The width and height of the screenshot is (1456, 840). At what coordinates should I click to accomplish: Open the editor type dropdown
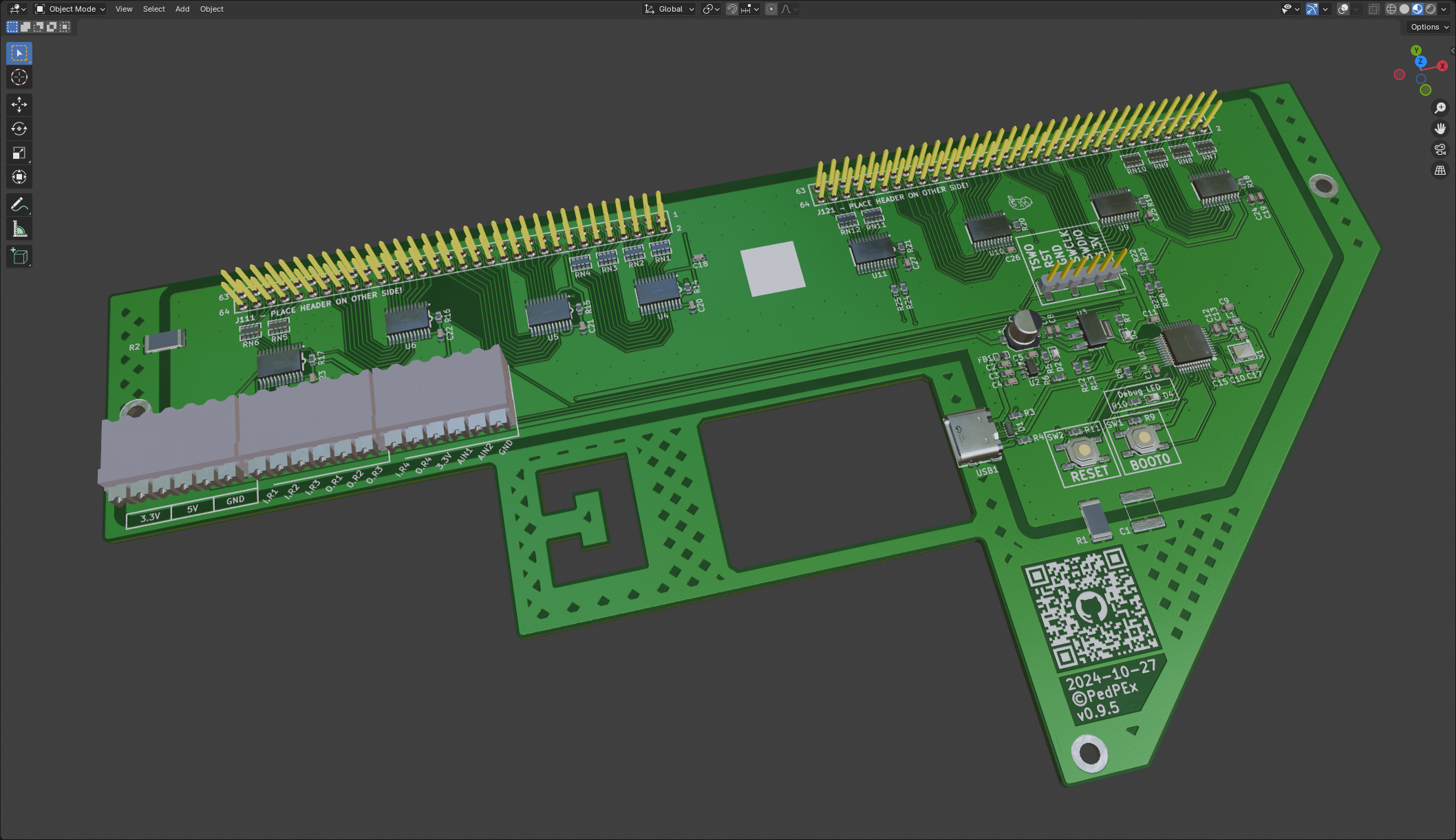point(17,9)
